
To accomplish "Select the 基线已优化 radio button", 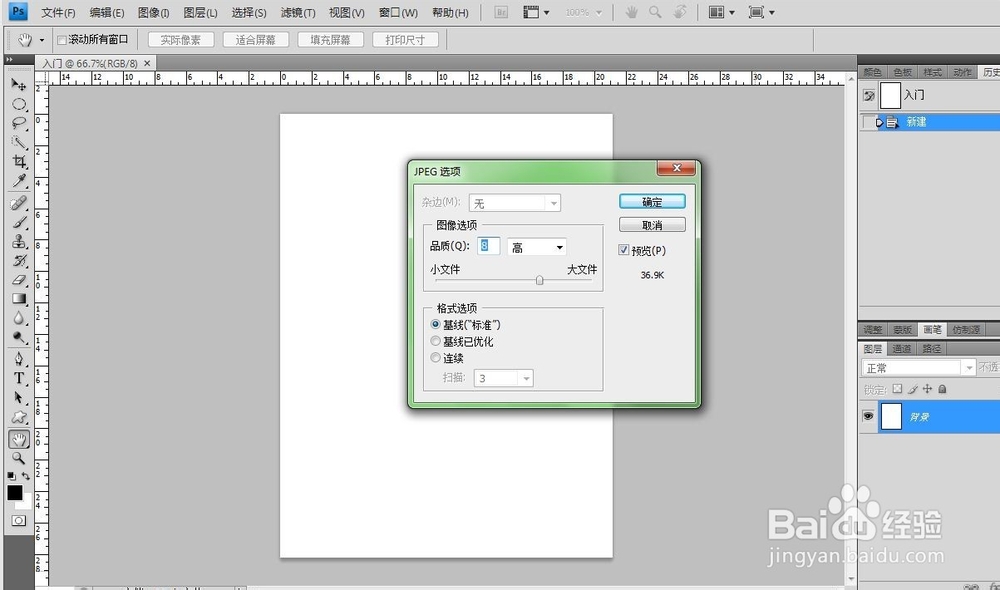I will coord(435,341).
